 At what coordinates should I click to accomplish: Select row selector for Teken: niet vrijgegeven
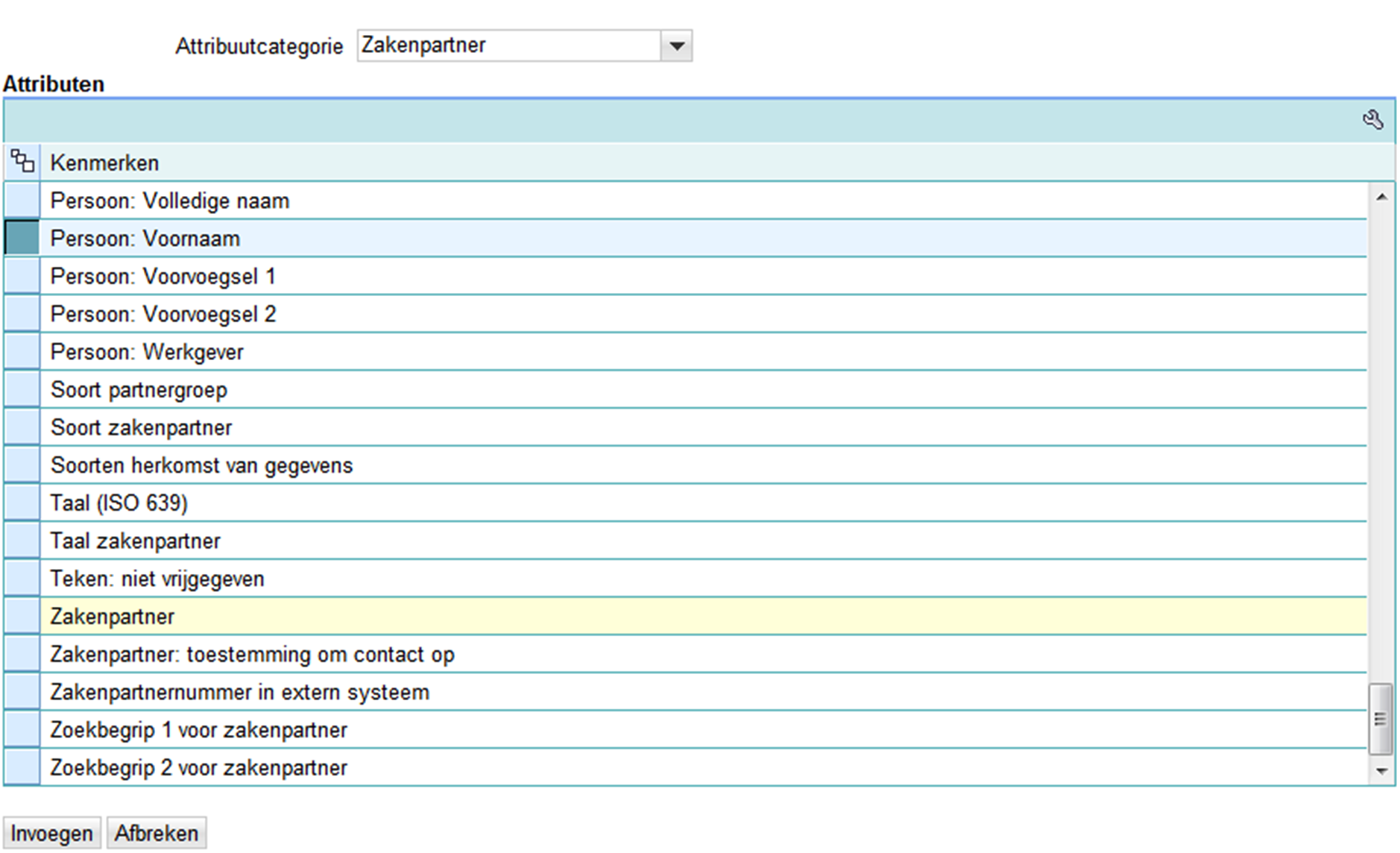point(22,579)
